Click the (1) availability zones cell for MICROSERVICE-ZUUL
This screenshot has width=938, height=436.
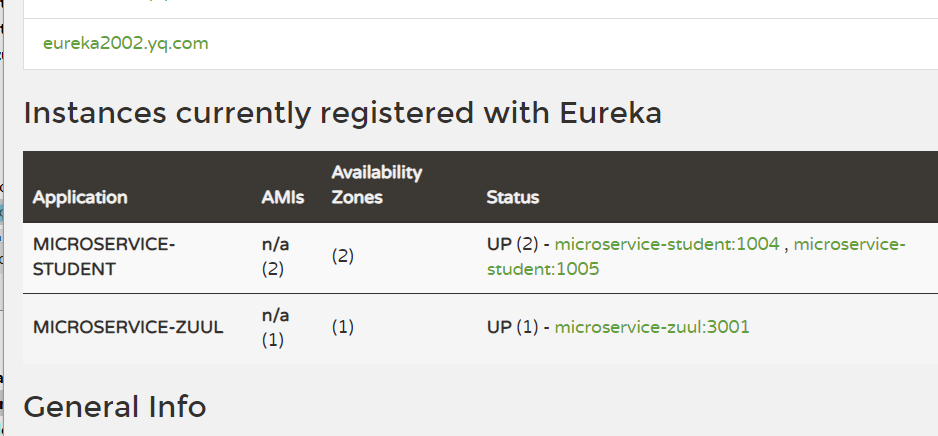[x=342, y=327]
